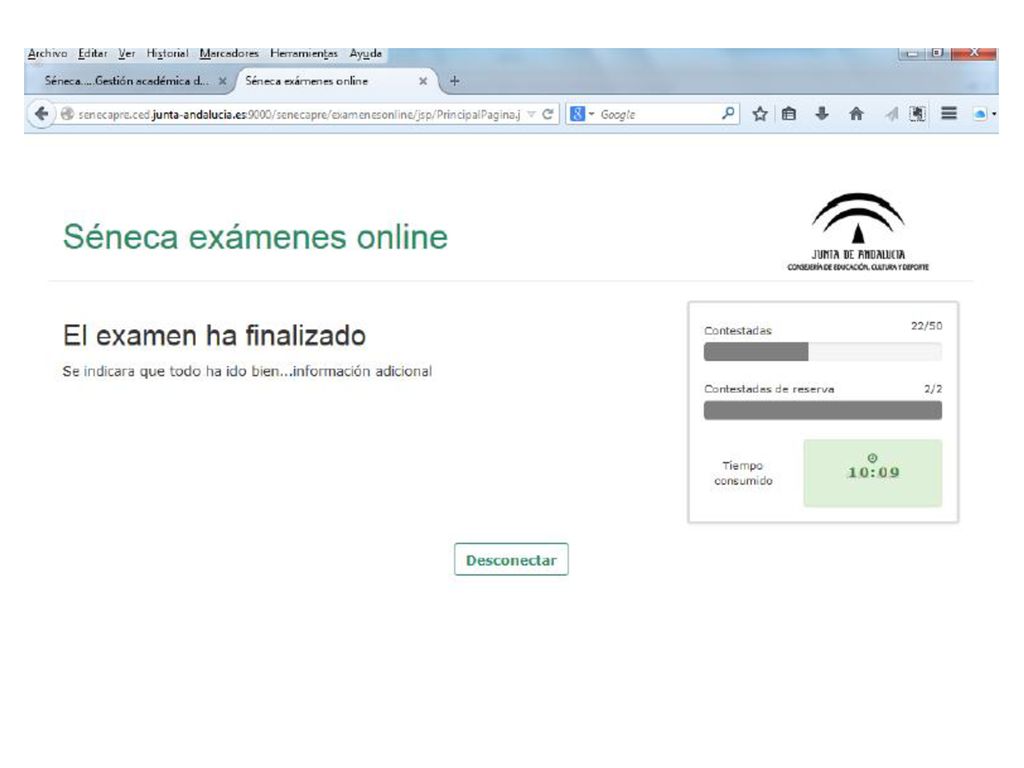
Task: Click the 22/50 answered count
Action: tap(927, 326)
